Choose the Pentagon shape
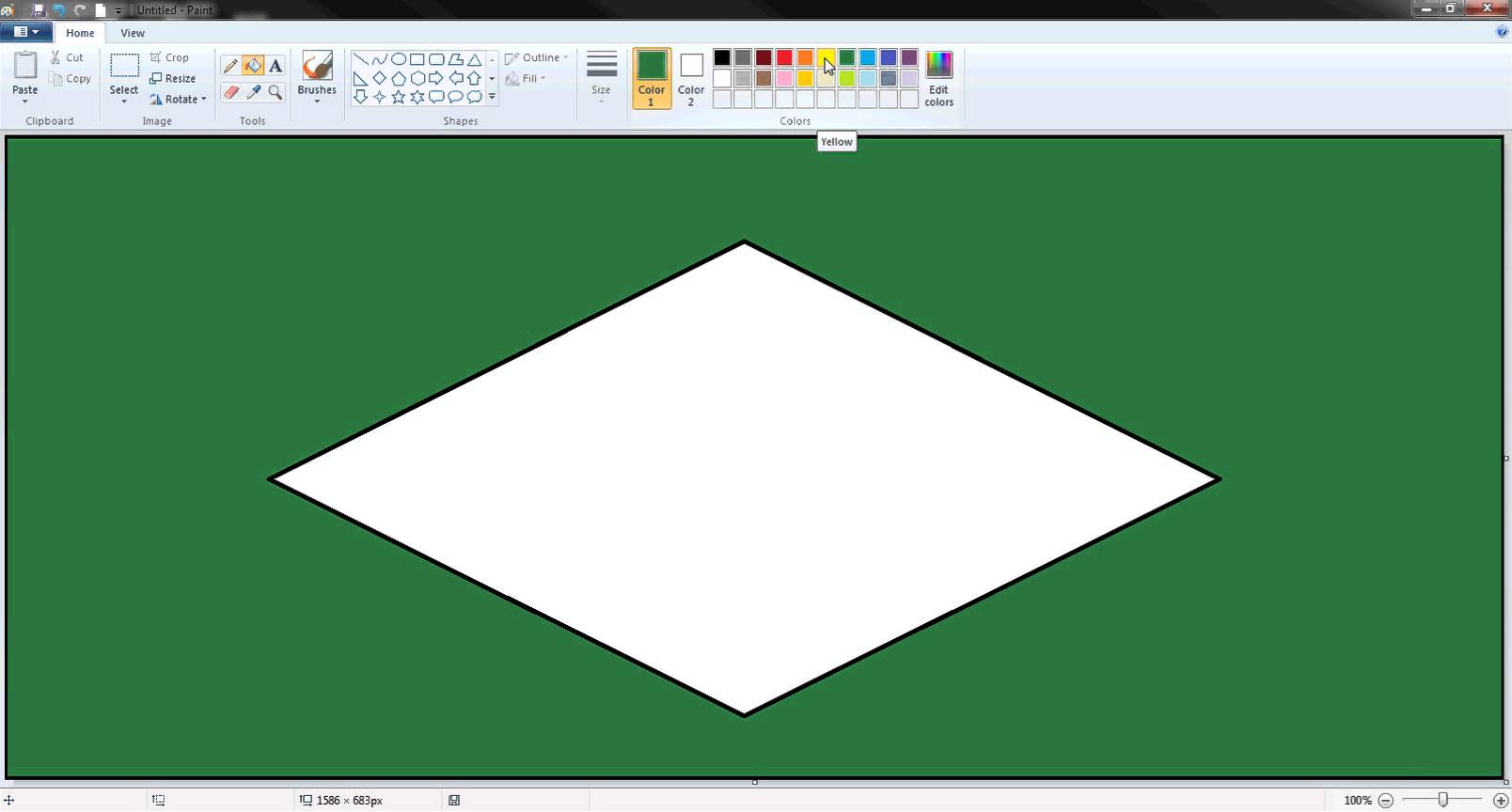 coord(399,78)
